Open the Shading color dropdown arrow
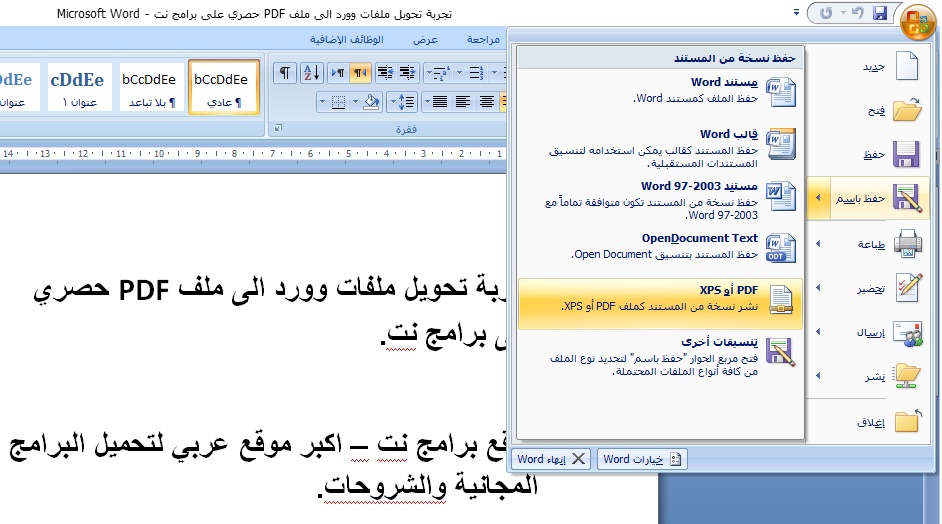The height and width of the screenshot is (524, 942). tap(356, 102)
